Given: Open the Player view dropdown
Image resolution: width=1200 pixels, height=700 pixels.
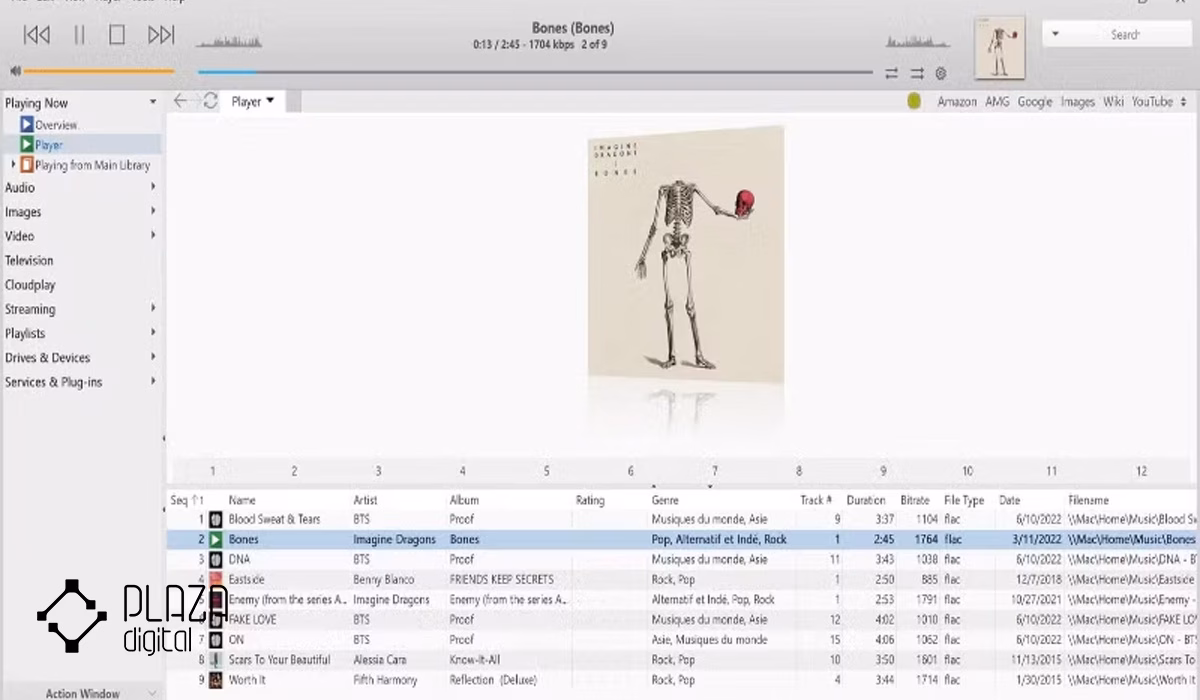Looking at the screenshot, I should point(253,101).
